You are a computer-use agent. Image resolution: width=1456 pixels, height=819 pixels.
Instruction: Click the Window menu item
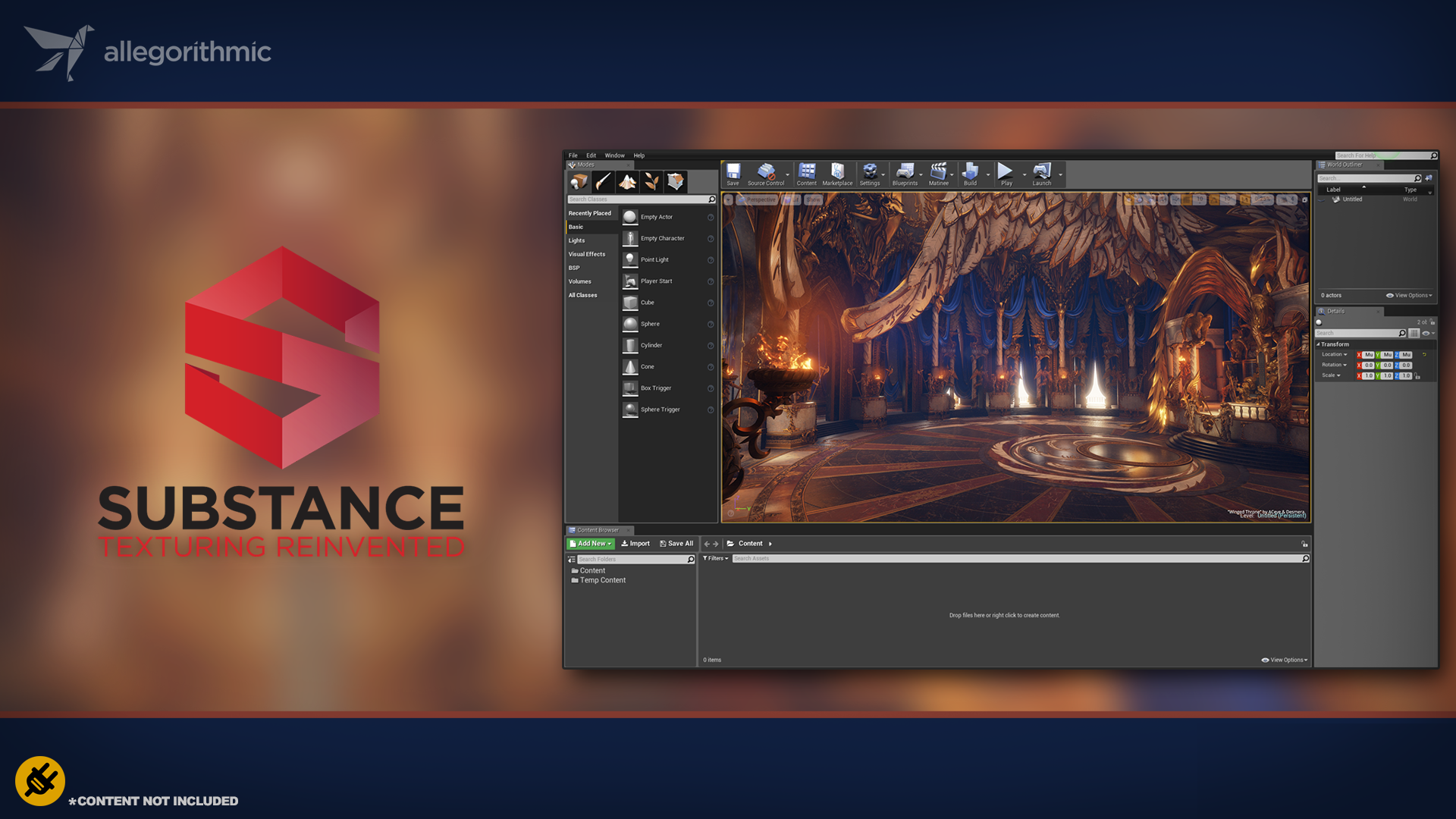tap(614, 155)
